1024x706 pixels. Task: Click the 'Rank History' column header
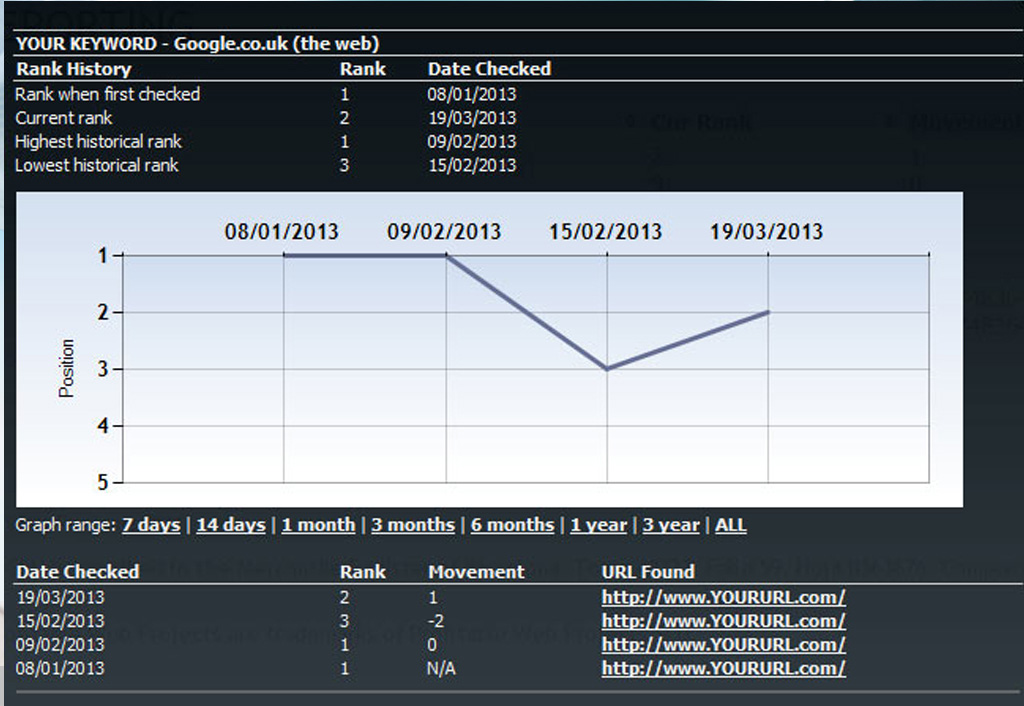(74, 69)
